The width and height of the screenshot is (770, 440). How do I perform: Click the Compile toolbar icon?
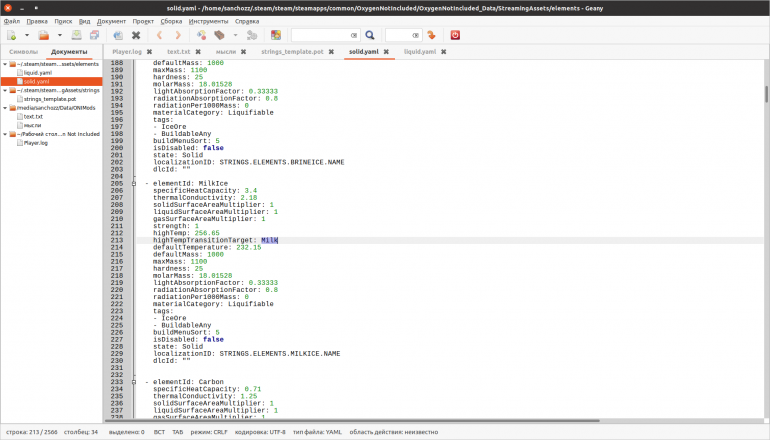(x=202, y=35)
